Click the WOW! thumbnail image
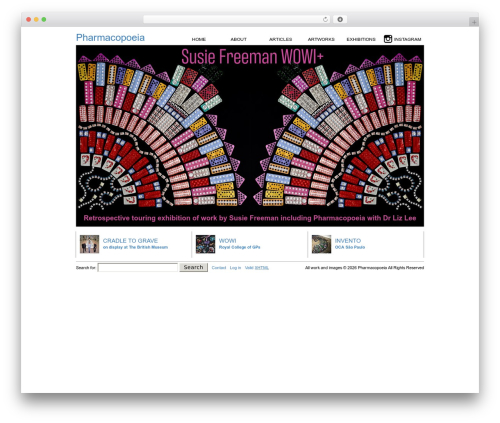The width and height of the screenshot is (500, 423). [205, 244]
